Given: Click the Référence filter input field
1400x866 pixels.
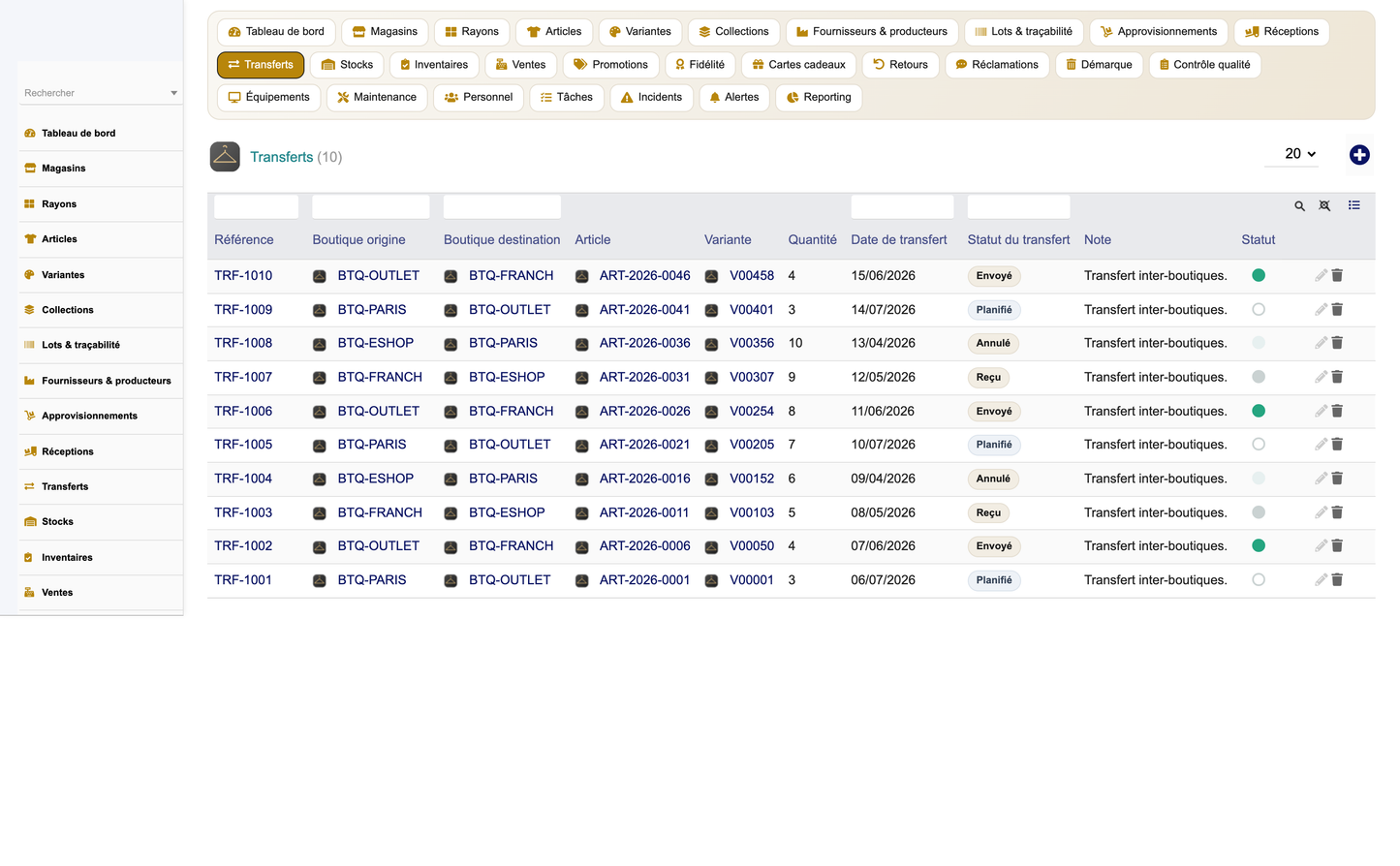Looking at the screenshot, I should [256, 206].
